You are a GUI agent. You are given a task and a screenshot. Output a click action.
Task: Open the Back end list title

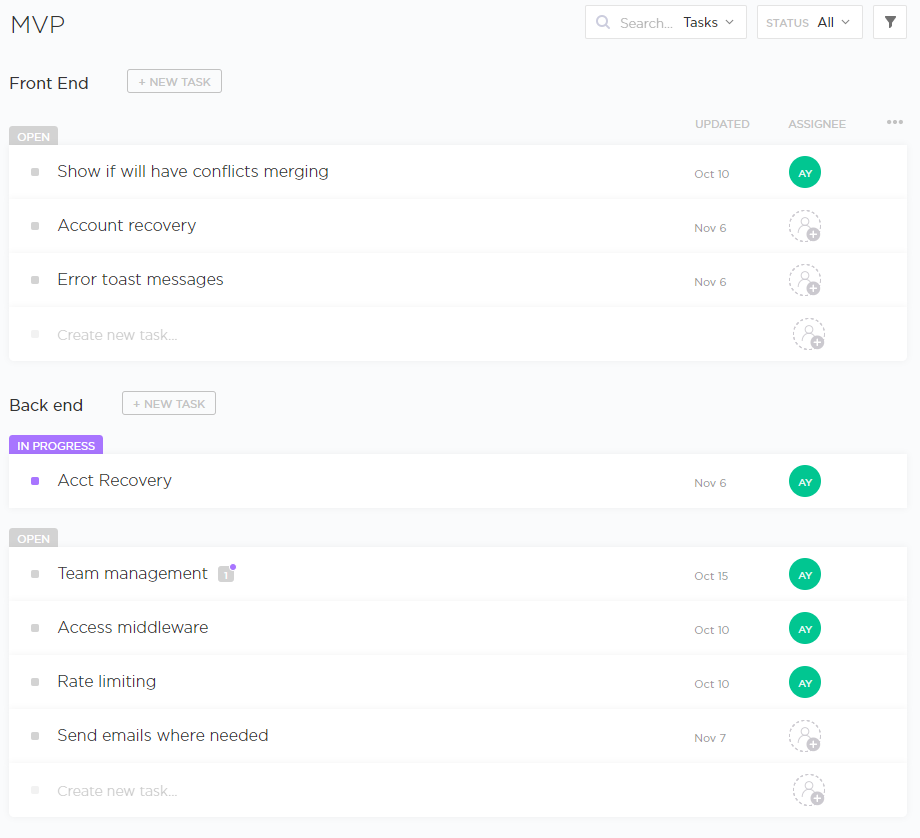point(46,405)
